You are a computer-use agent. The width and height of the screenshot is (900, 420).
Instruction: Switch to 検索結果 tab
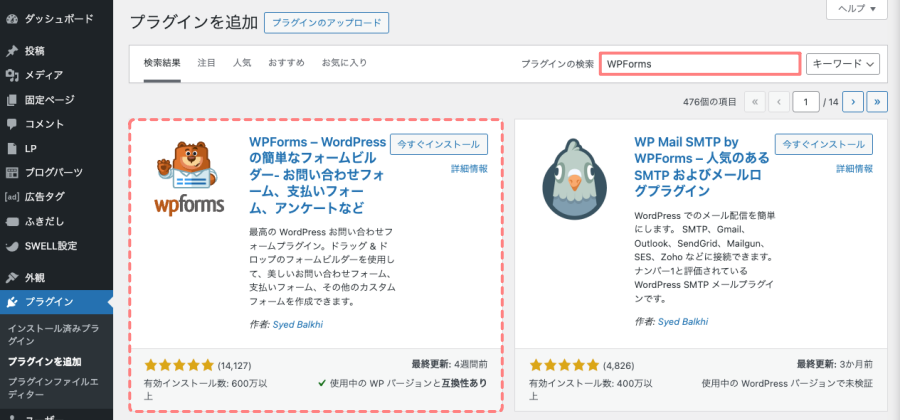point(162,63)
